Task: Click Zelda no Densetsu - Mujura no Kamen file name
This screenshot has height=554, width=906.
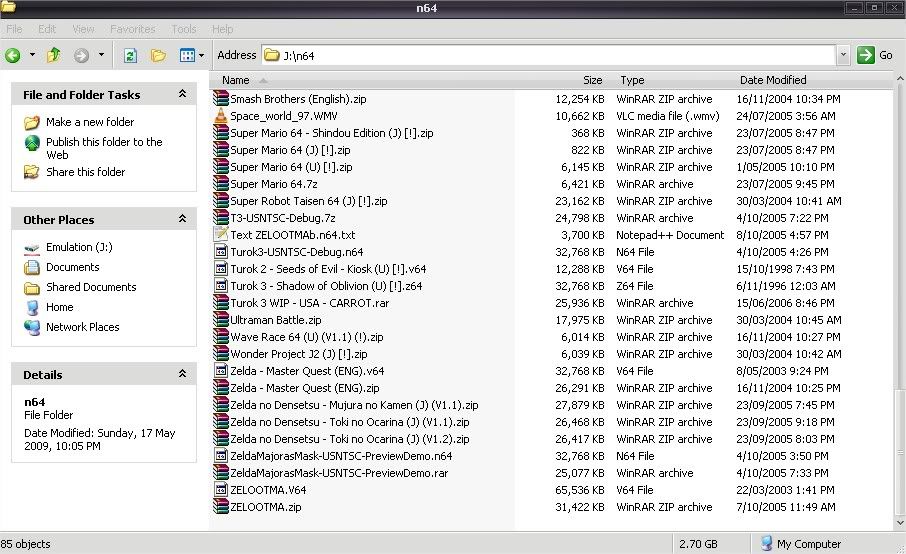Action: 354,406
